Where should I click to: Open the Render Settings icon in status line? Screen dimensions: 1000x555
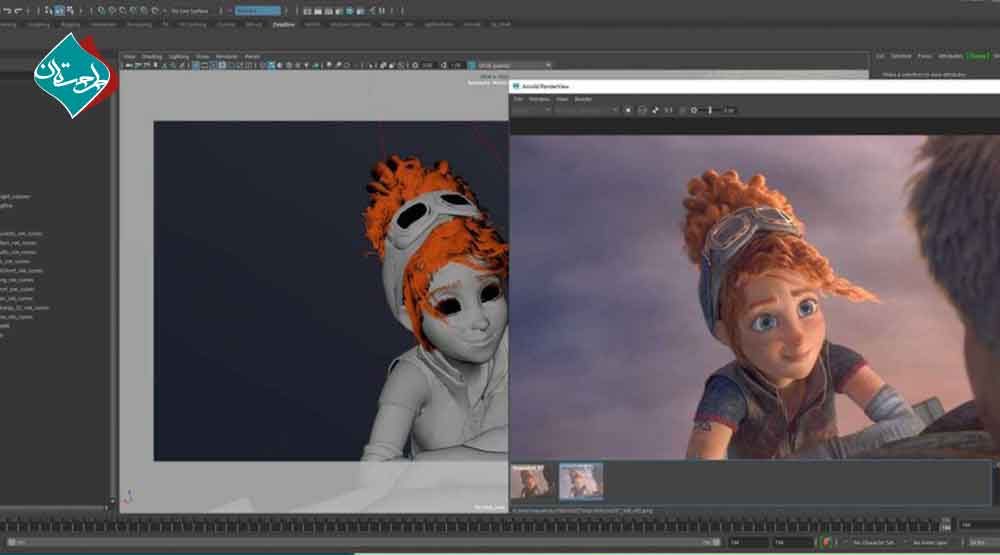[339, 11]
